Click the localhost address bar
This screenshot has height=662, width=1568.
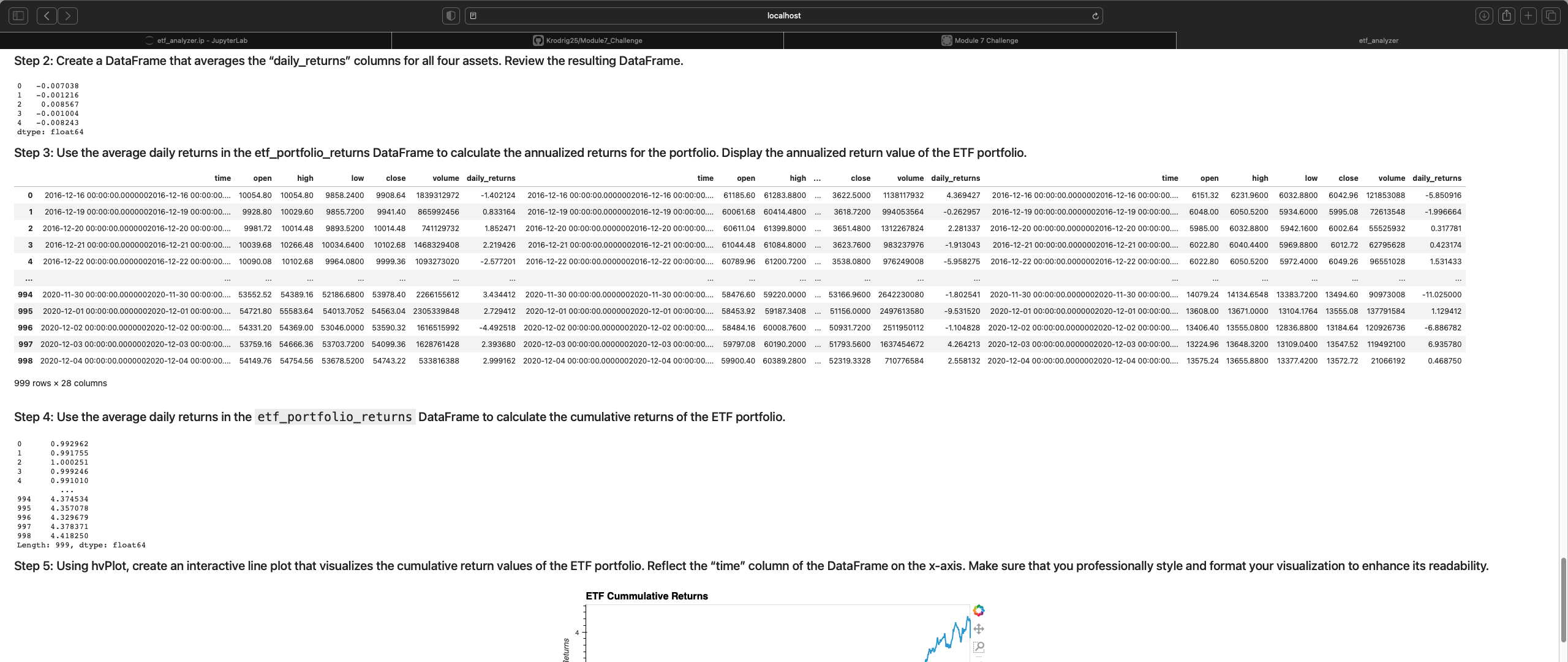[784, 15]
